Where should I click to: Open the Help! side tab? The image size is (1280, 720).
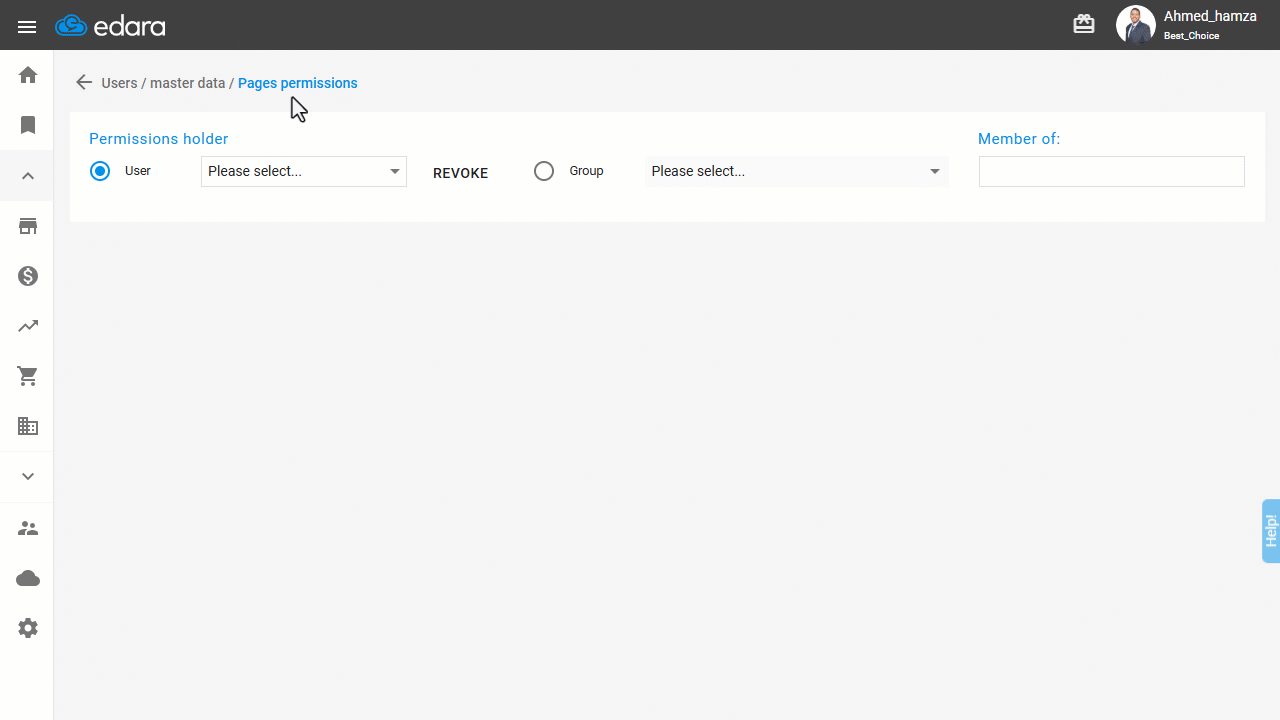[x=1271, y=530]
